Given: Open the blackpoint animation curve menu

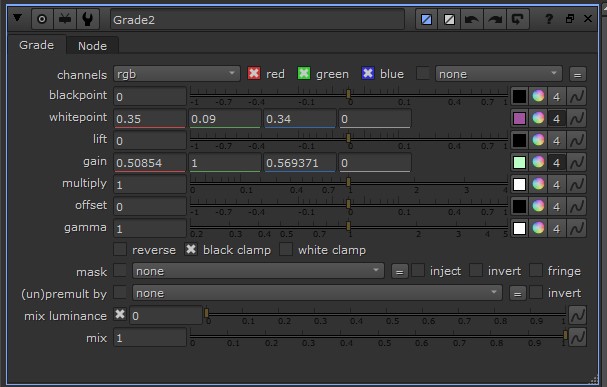Looking at the screenshot, I should (577, 96).
